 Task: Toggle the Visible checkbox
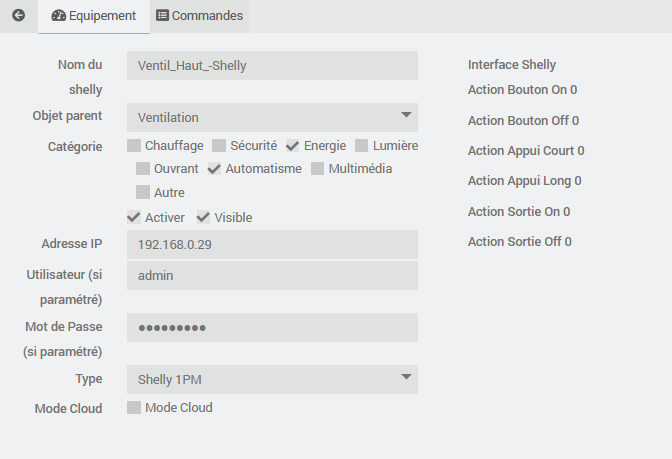point(203,217)
